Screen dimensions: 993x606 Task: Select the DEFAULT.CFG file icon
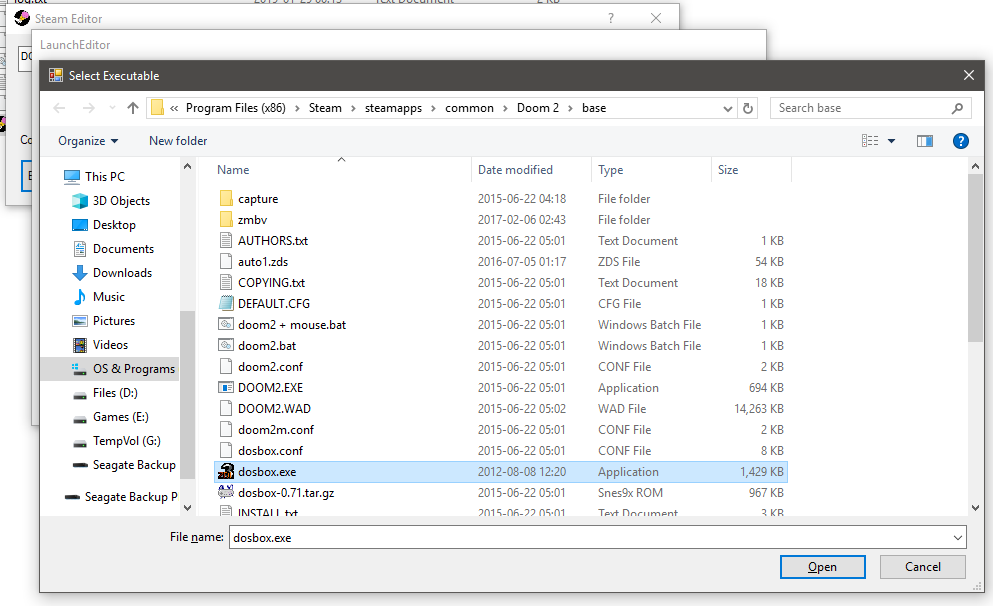[x=226, y=303]
